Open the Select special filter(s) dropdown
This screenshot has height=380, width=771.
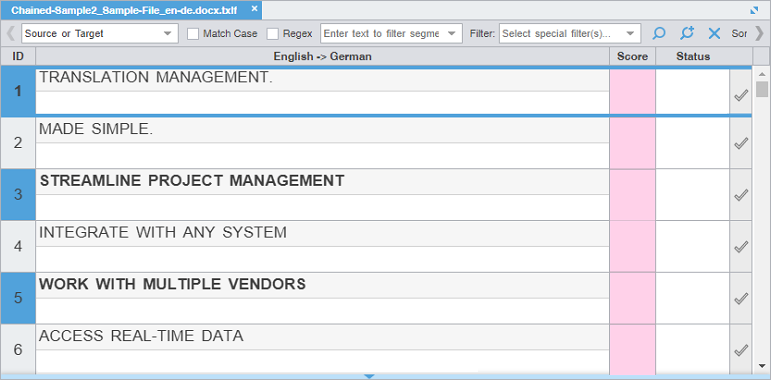click(x=570, y=33)
